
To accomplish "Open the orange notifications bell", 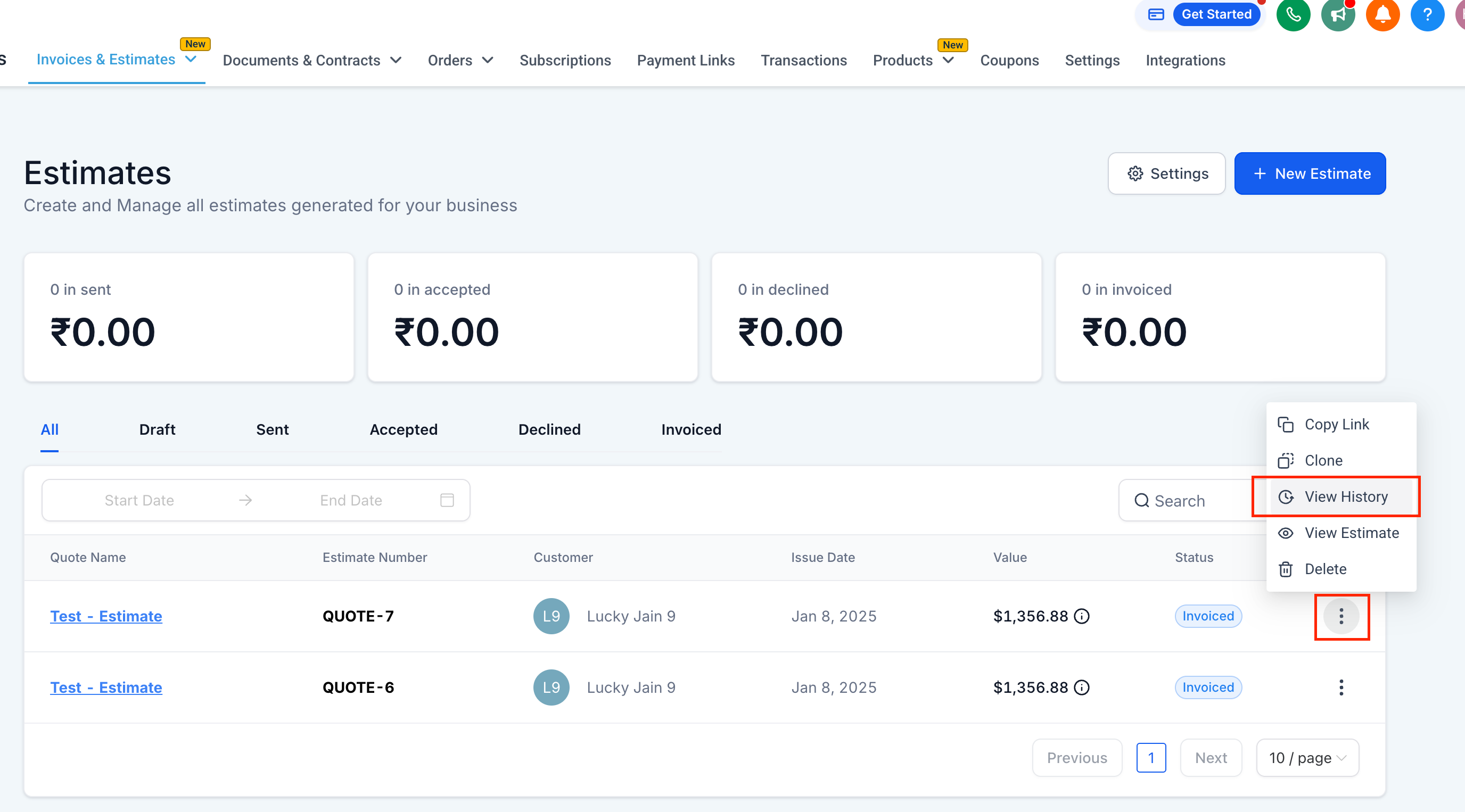I will coord(1382,14).
